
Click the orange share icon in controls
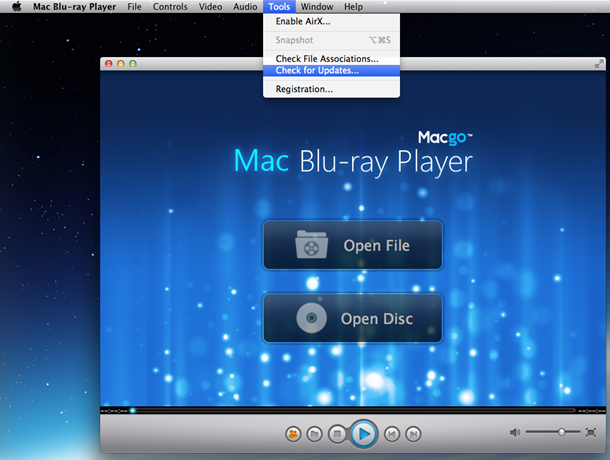pyautogui.click(x=293, y=434)
